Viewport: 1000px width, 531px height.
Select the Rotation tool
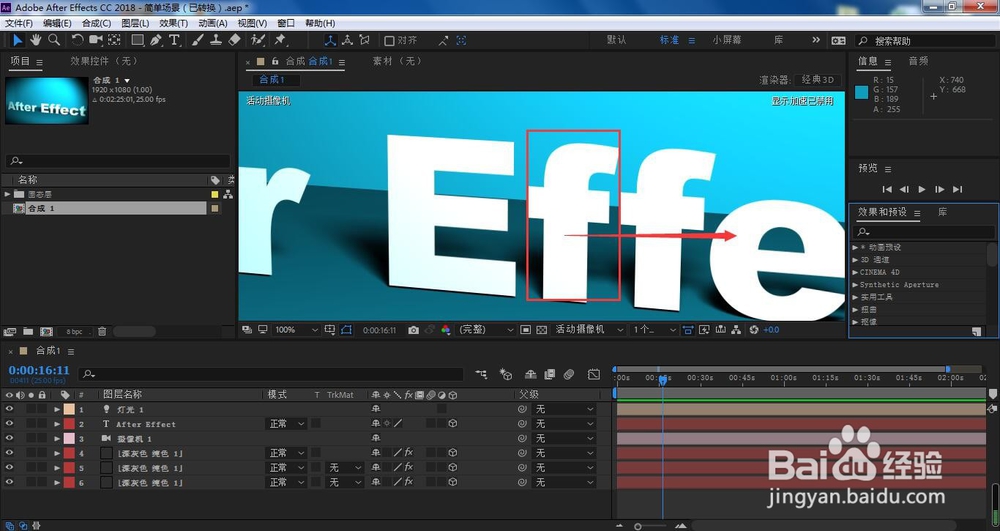pyautogui.click(x=78, y=40)
